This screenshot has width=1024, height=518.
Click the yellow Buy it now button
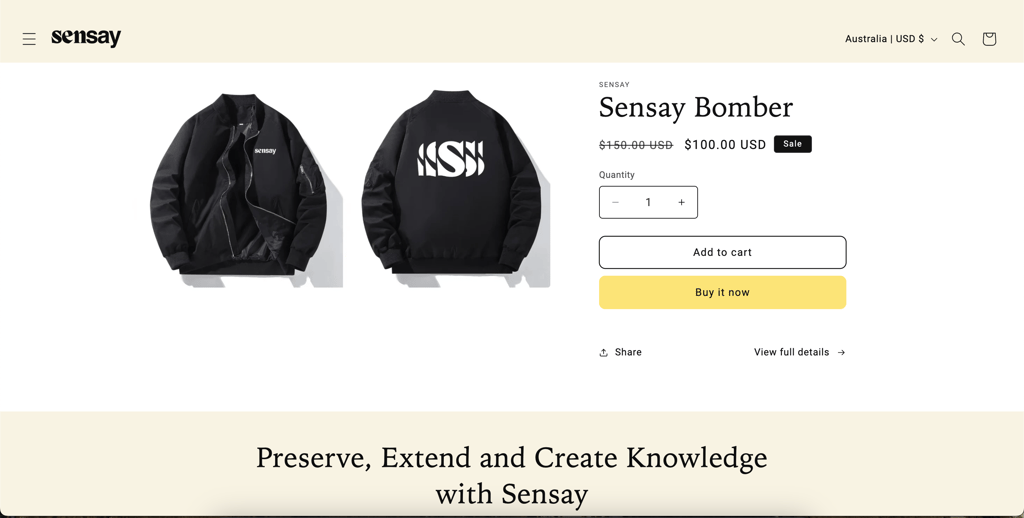722,293
